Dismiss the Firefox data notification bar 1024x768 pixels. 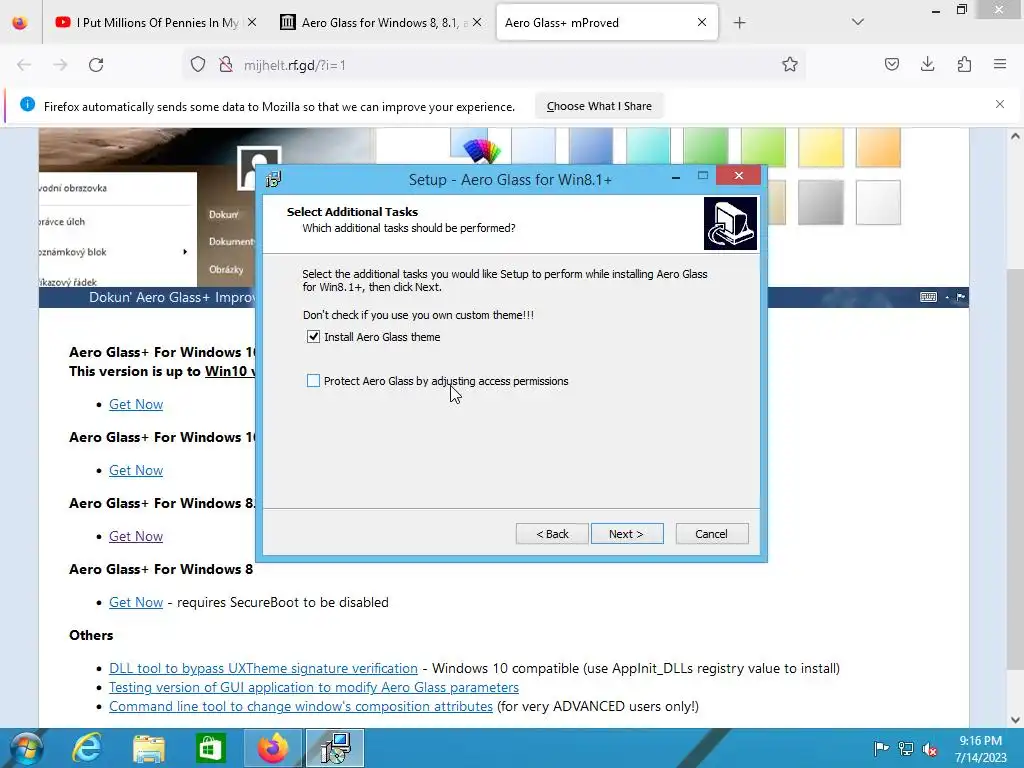[x=1000, y=104]
